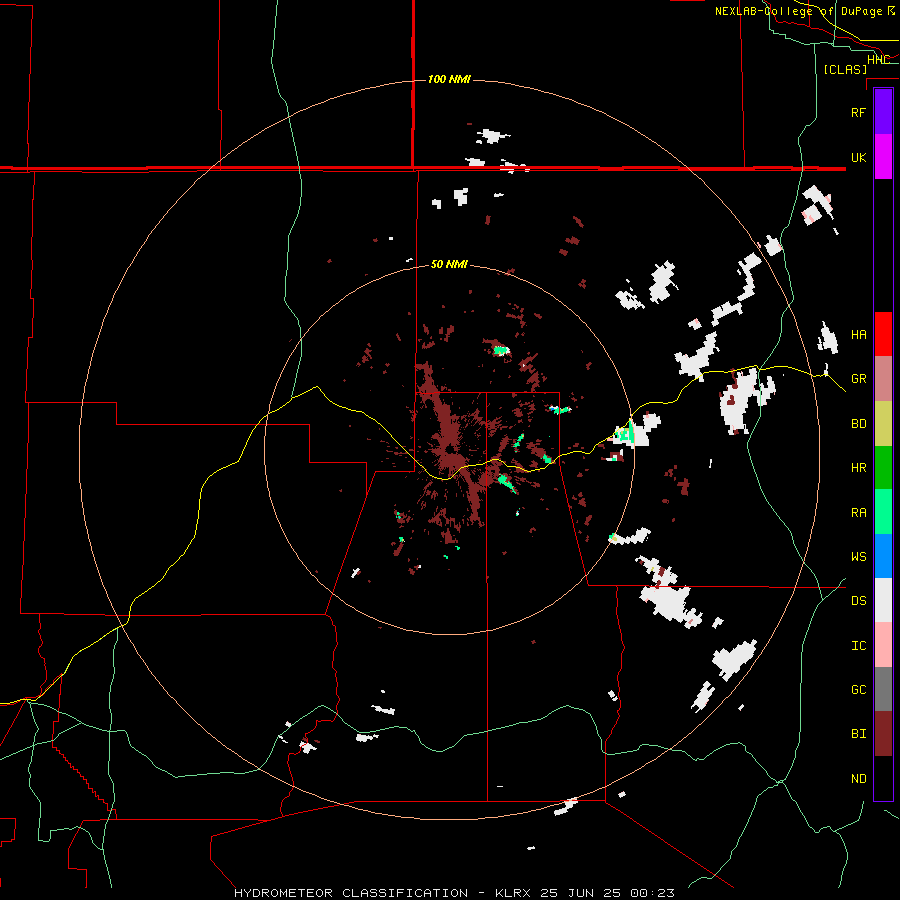Select the light pink IC ice crystals swatch
This screenshot has height=900, width=900.
click(x=883, y=645)
